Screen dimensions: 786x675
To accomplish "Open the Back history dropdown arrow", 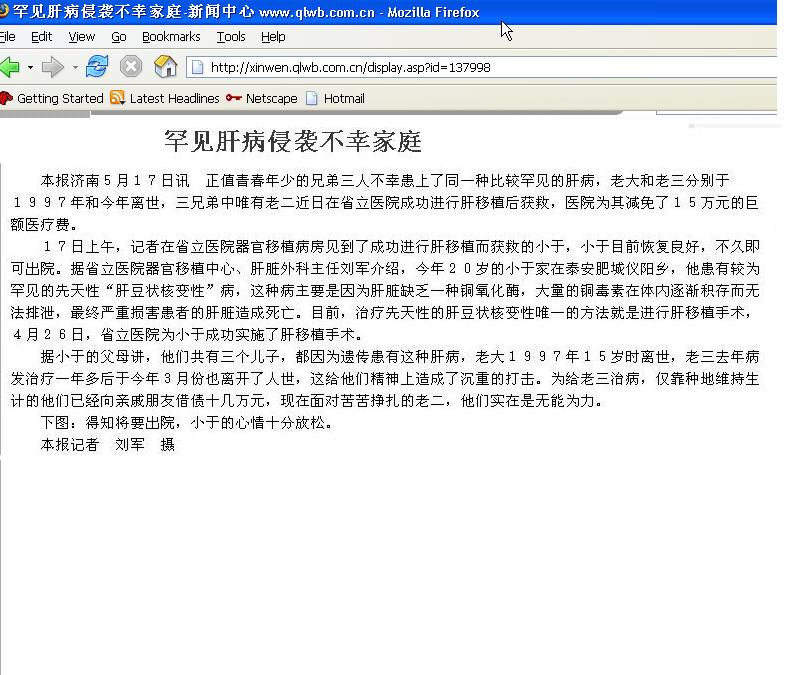I will tap(30, 68).
